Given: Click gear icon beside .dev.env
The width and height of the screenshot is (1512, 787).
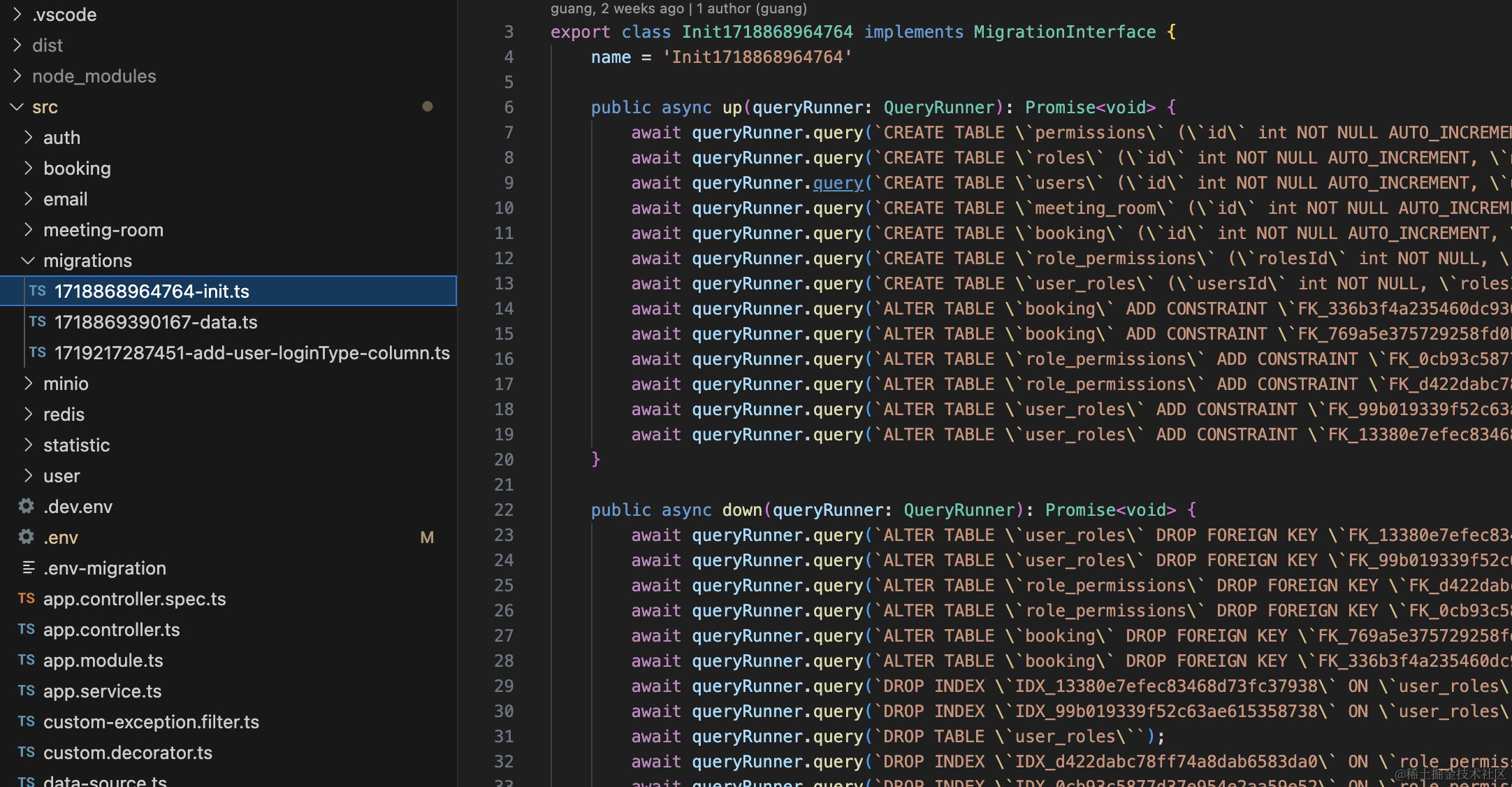Looking at the screenshot, I should (27, 506).
